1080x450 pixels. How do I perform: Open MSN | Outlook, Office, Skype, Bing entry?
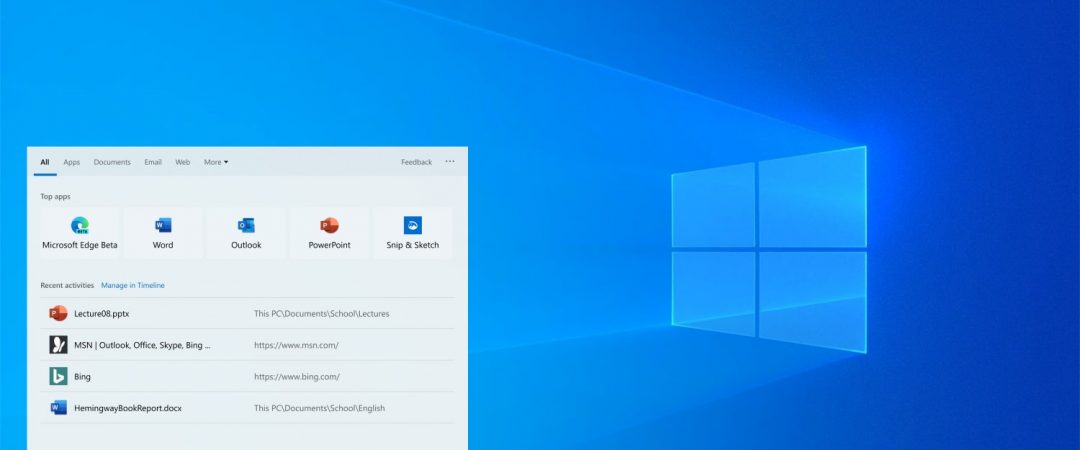[248, 345]
